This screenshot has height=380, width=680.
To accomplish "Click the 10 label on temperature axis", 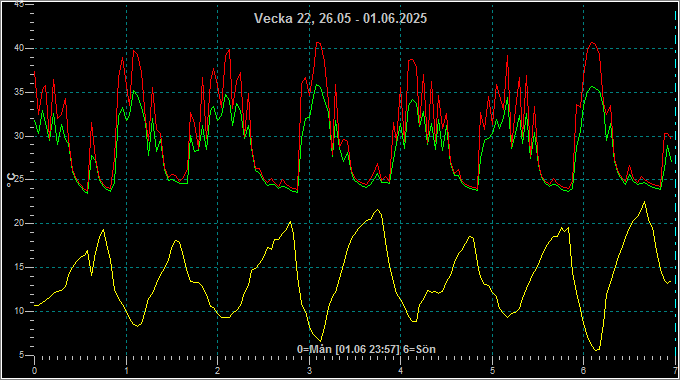I will (x=19, y=311).
